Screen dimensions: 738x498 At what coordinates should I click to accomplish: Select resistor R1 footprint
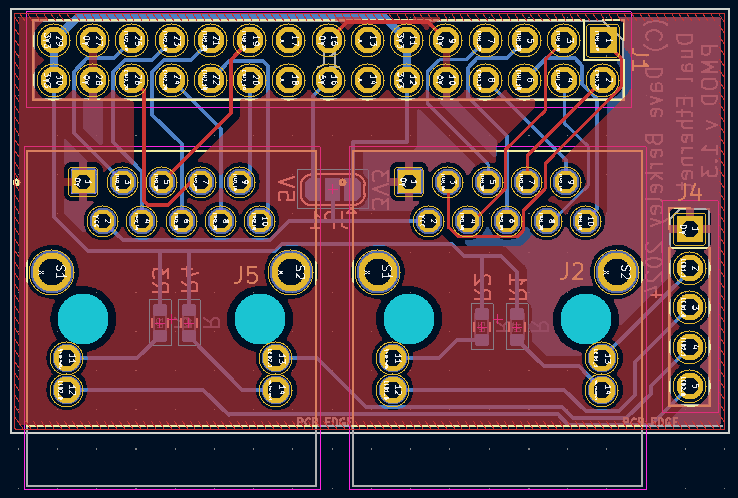pyautogui.click(x=517, y=327)
